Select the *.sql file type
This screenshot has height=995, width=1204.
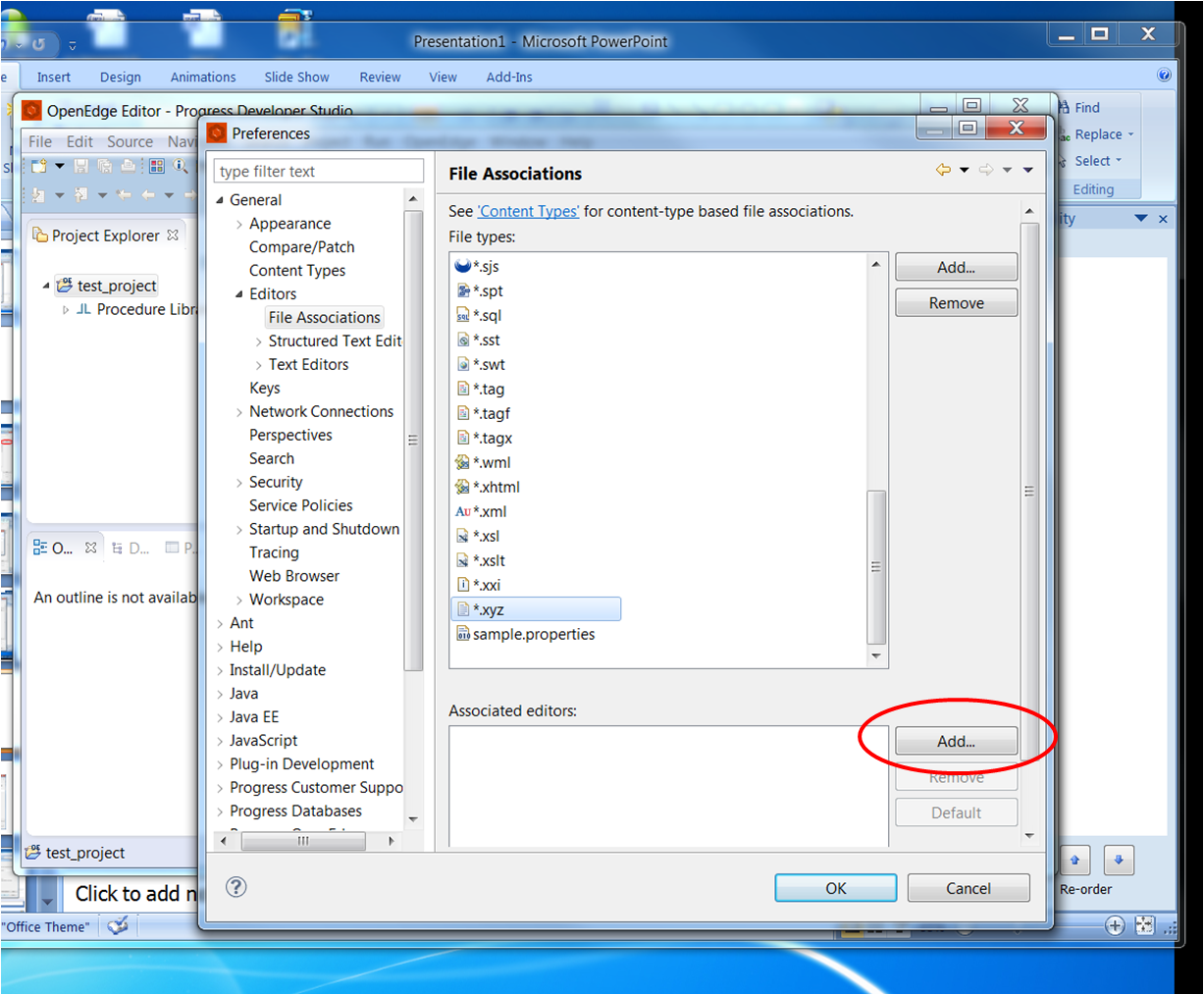coord(478,315)
